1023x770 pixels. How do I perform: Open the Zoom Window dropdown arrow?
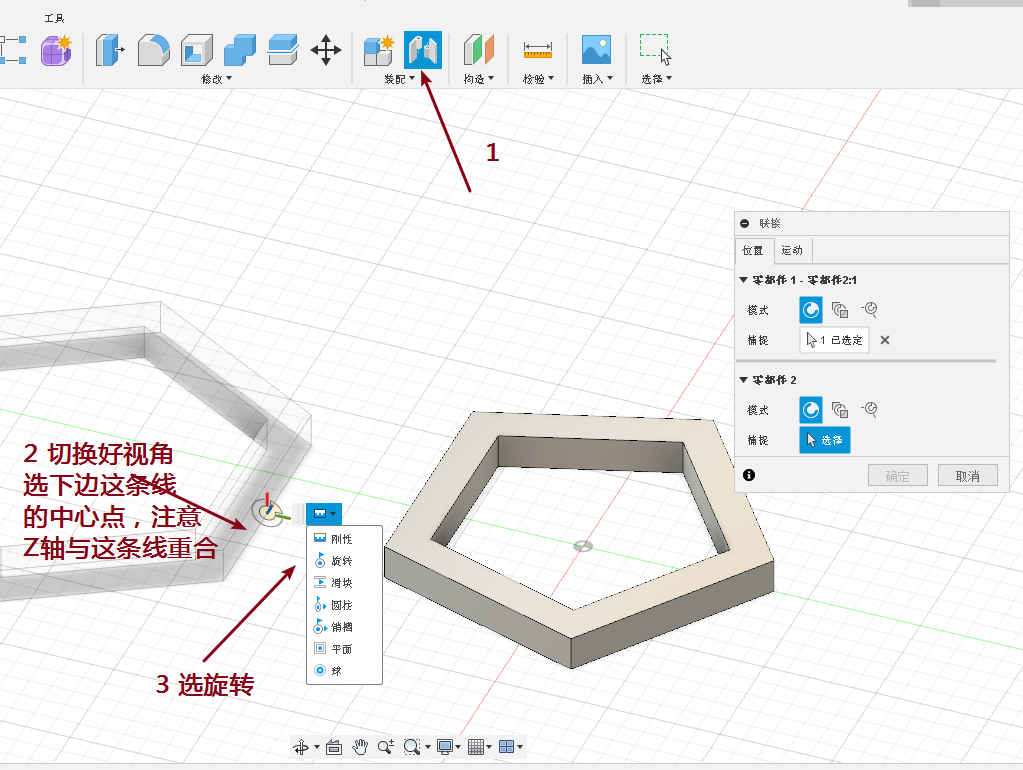point(428,747)
